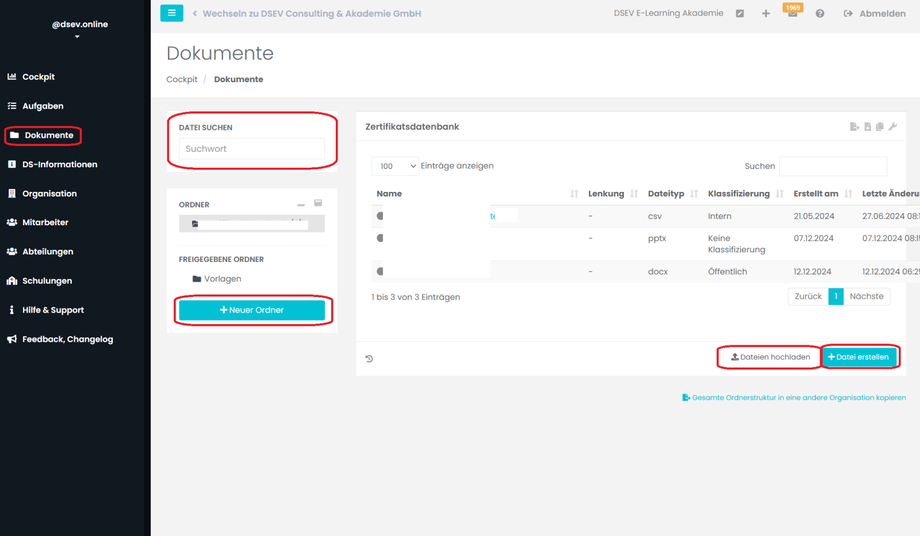This screenshot has width=920, height=536.
Task: Click the history icon below the table
Action: click(369, 358)
